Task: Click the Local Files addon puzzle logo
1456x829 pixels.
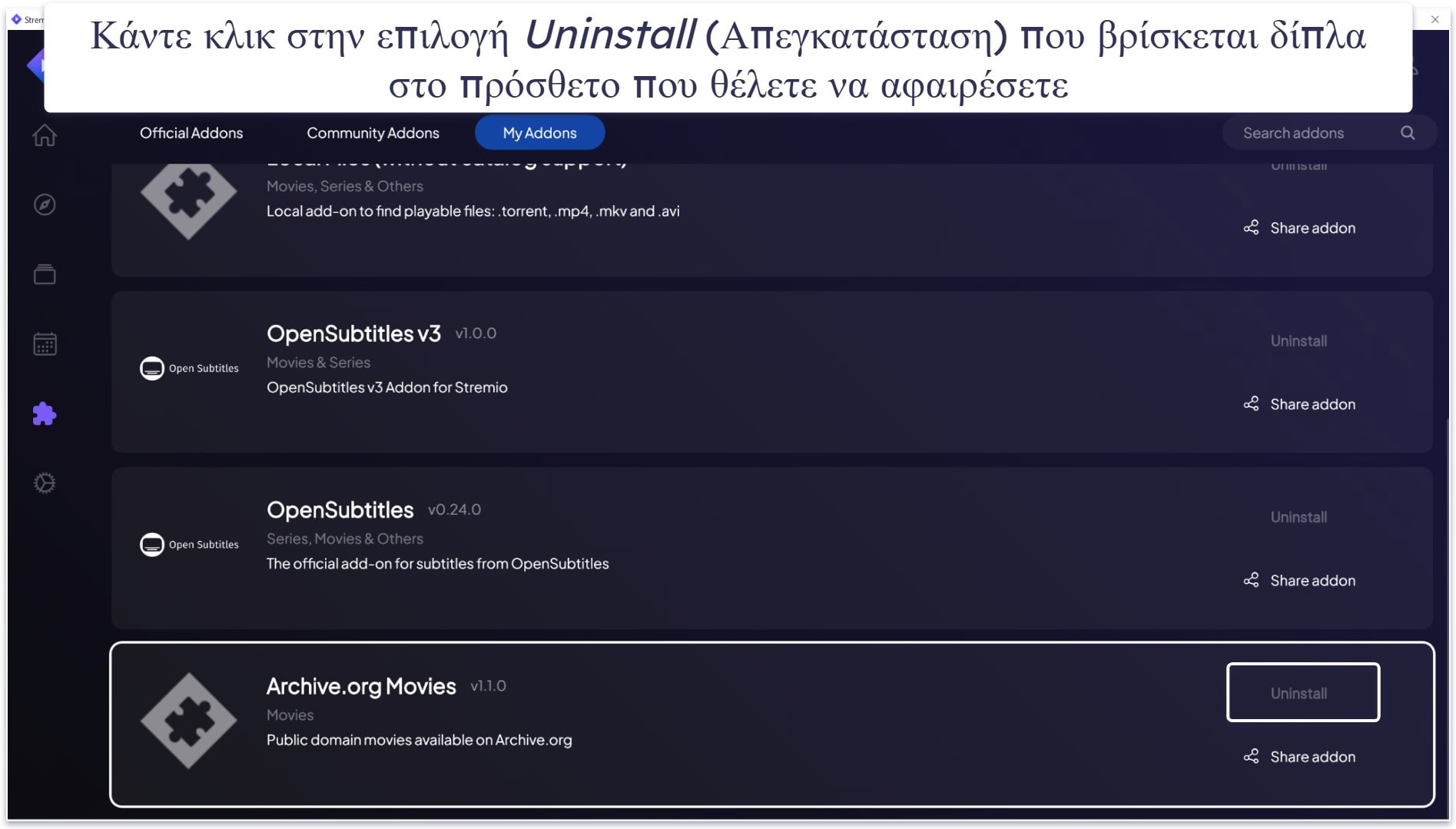Action: tap(188, 200)
